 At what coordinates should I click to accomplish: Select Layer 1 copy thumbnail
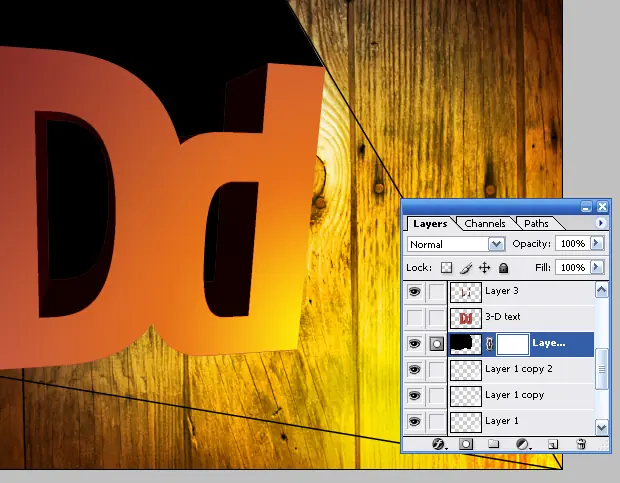(466, 396)
